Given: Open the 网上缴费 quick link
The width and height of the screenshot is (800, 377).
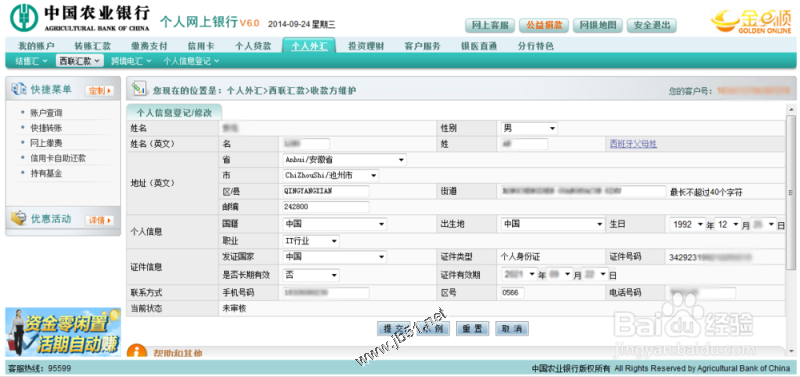Looking at the screenshot, I should pos(46,143).
